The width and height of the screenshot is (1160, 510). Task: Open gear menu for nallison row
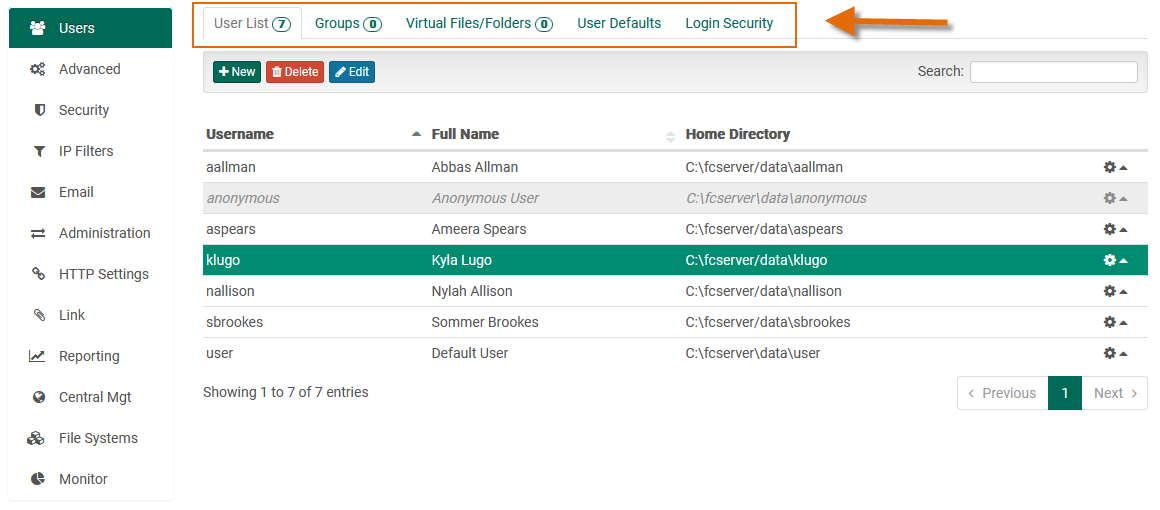(1115, 292)
